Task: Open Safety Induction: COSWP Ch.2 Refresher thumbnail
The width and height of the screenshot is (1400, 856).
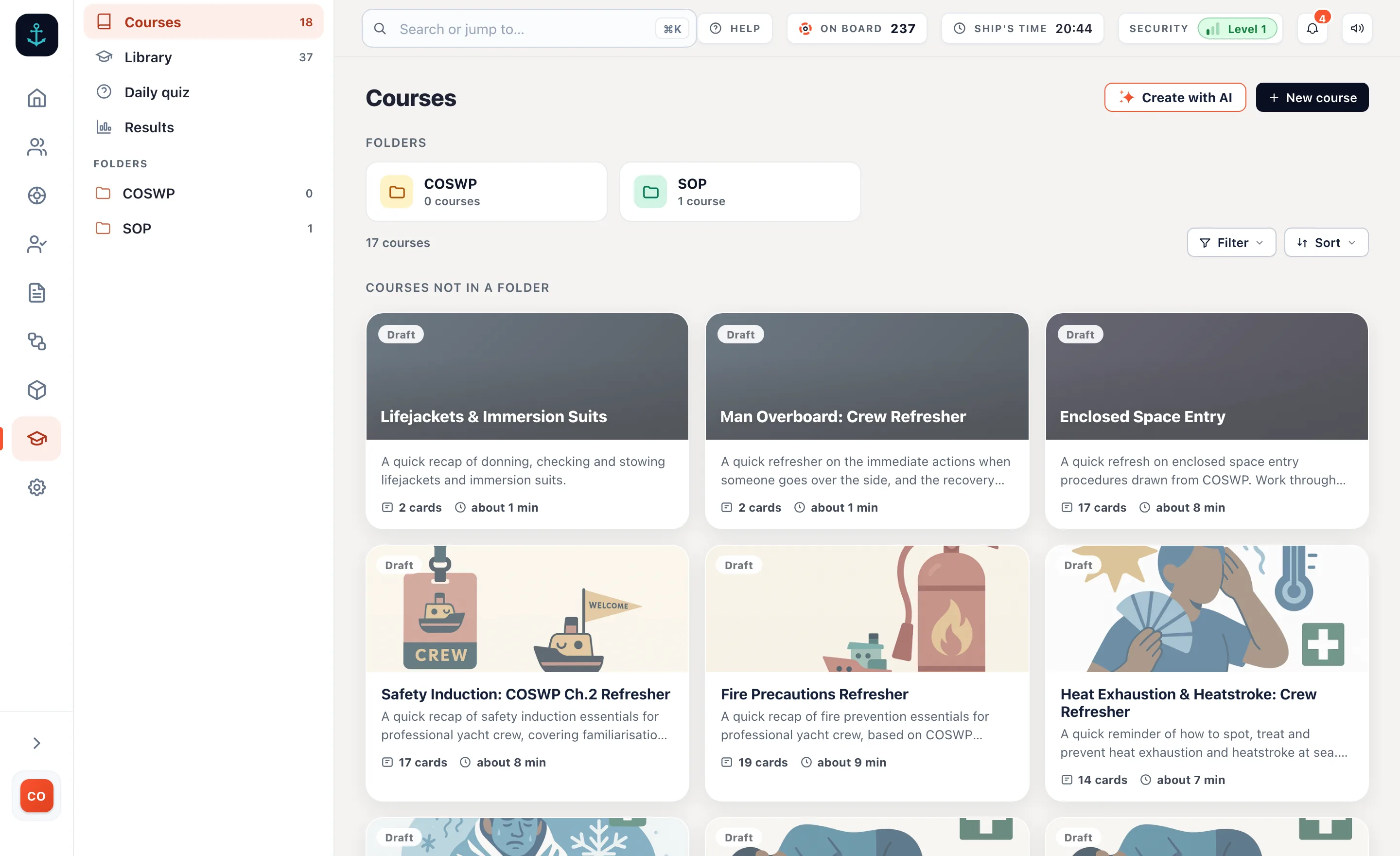Action: [527, 609]
